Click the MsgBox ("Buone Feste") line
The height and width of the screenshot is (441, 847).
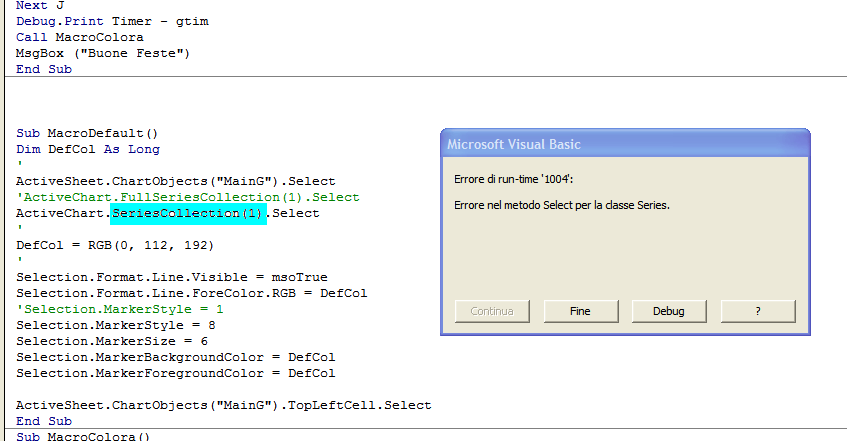(103, 54)
